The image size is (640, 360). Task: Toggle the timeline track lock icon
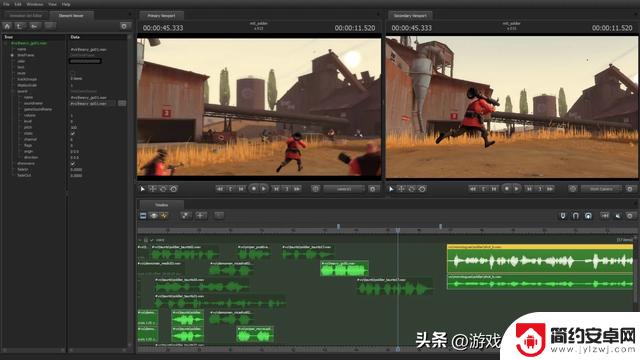pyautogui.click(x=146, y=240)
